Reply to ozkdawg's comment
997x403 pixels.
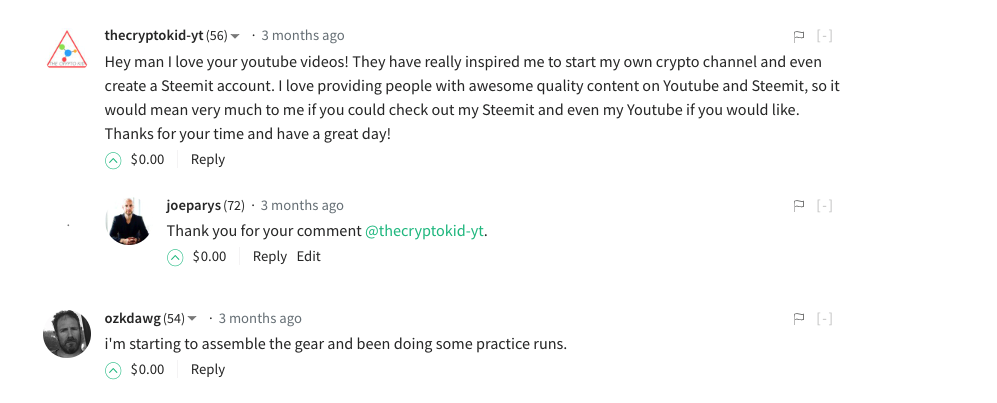tap(208, 370)
